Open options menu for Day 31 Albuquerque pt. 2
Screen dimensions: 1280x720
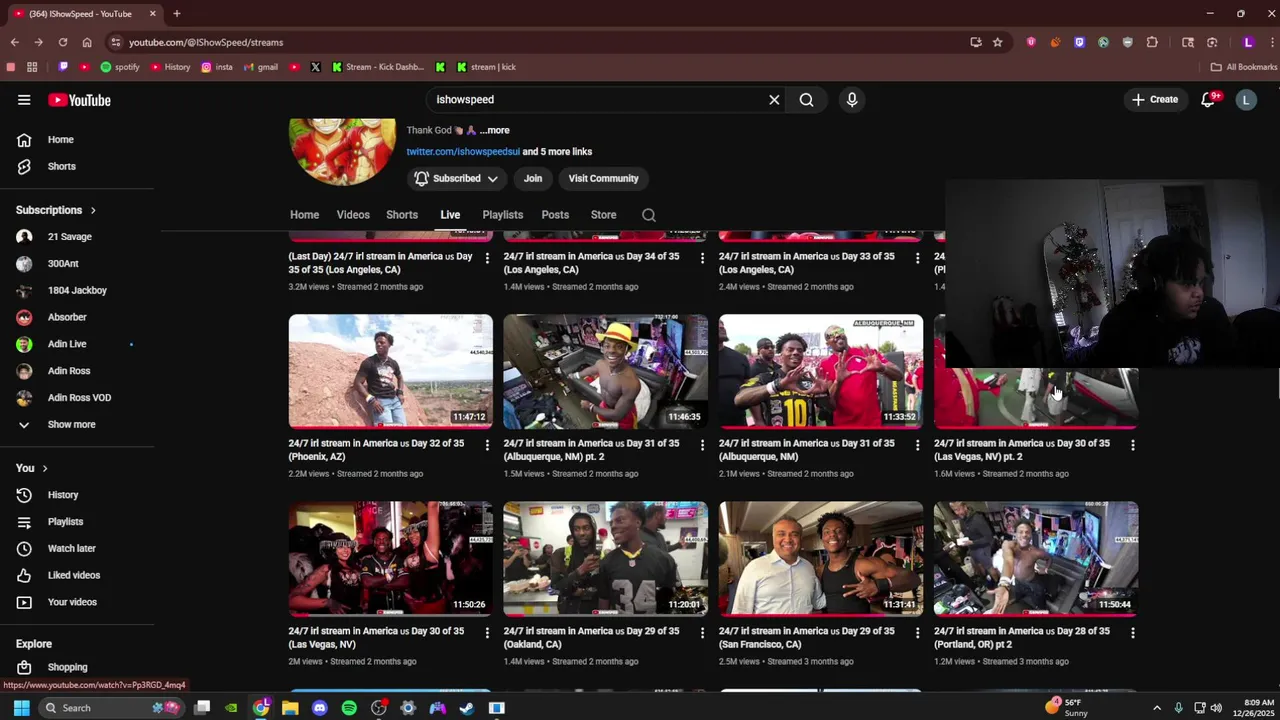pos(702,445)
